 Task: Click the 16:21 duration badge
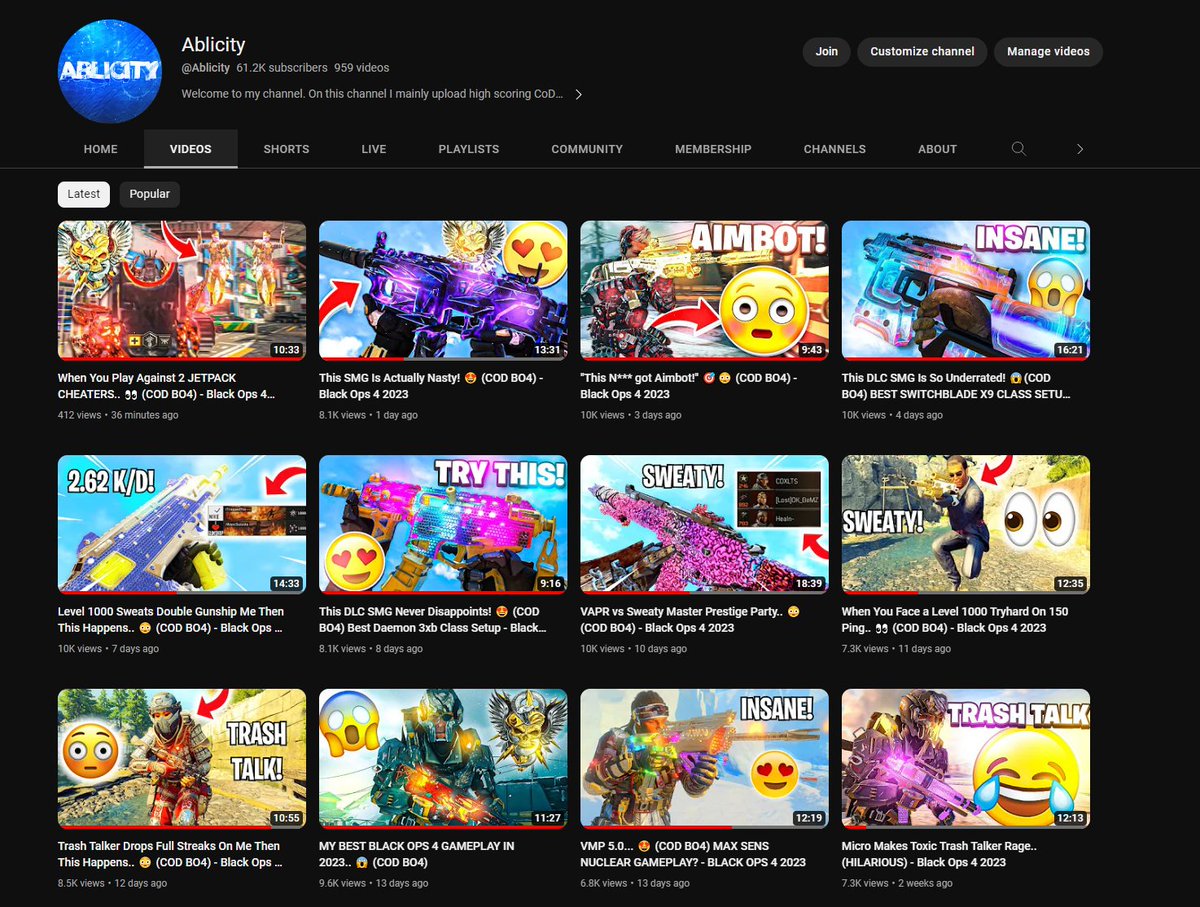[1070, 349]
